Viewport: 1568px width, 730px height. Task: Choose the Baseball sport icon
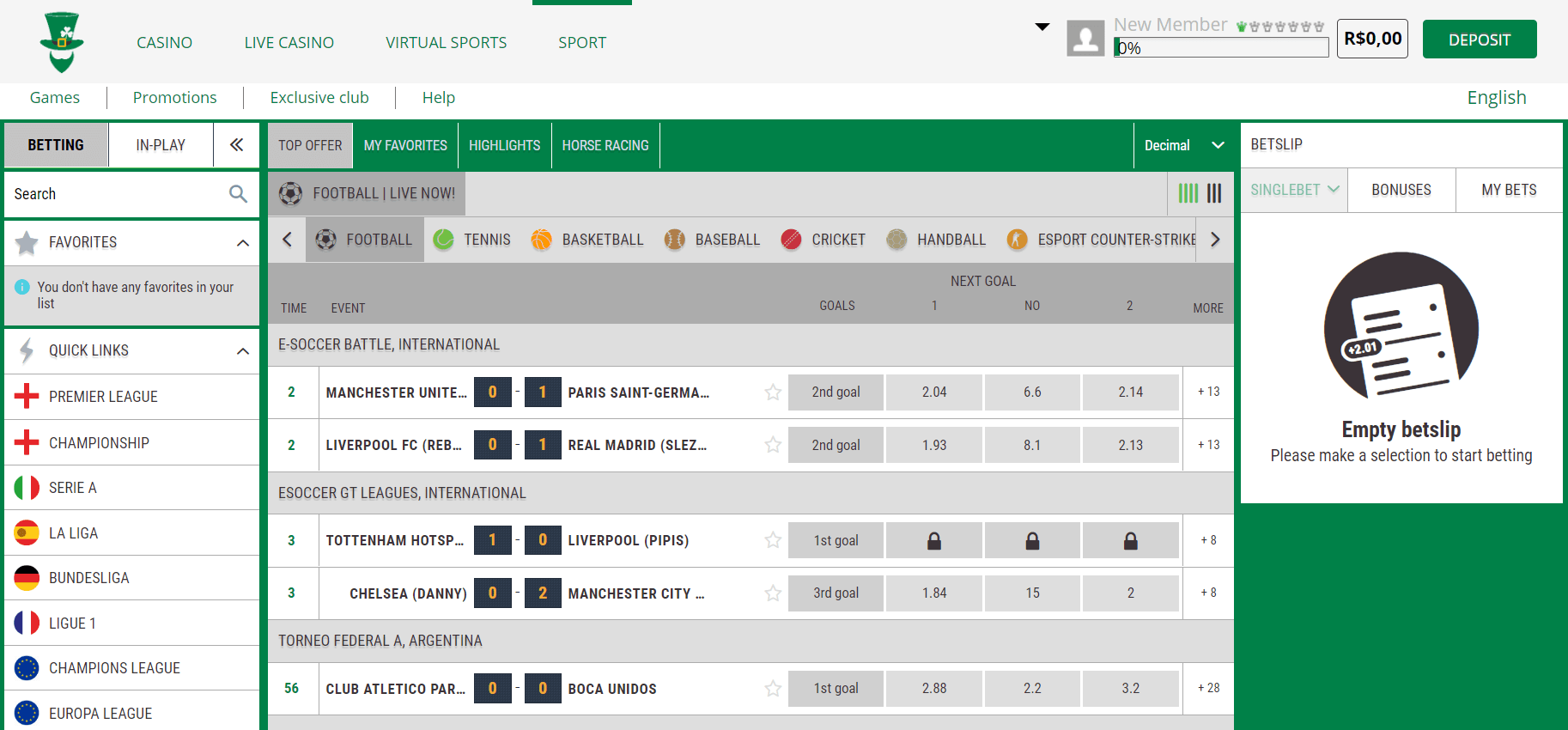675,240
